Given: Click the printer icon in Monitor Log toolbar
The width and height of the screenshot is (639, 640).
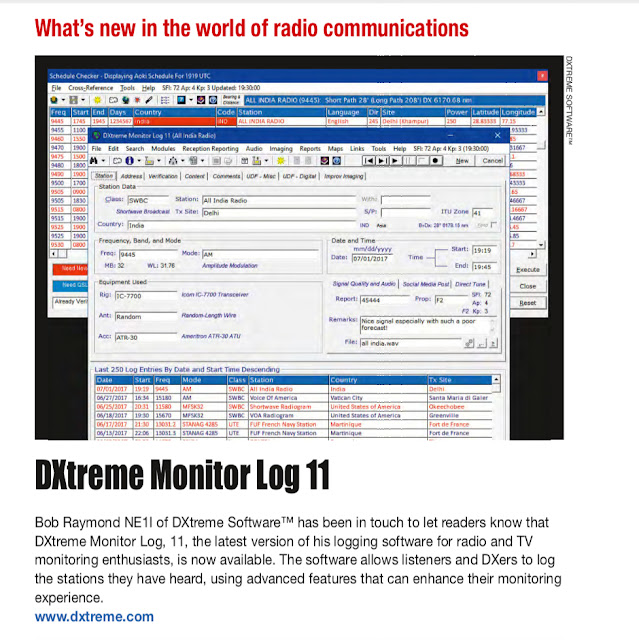Looking at the screenshot, I should (x=228, y=161).
